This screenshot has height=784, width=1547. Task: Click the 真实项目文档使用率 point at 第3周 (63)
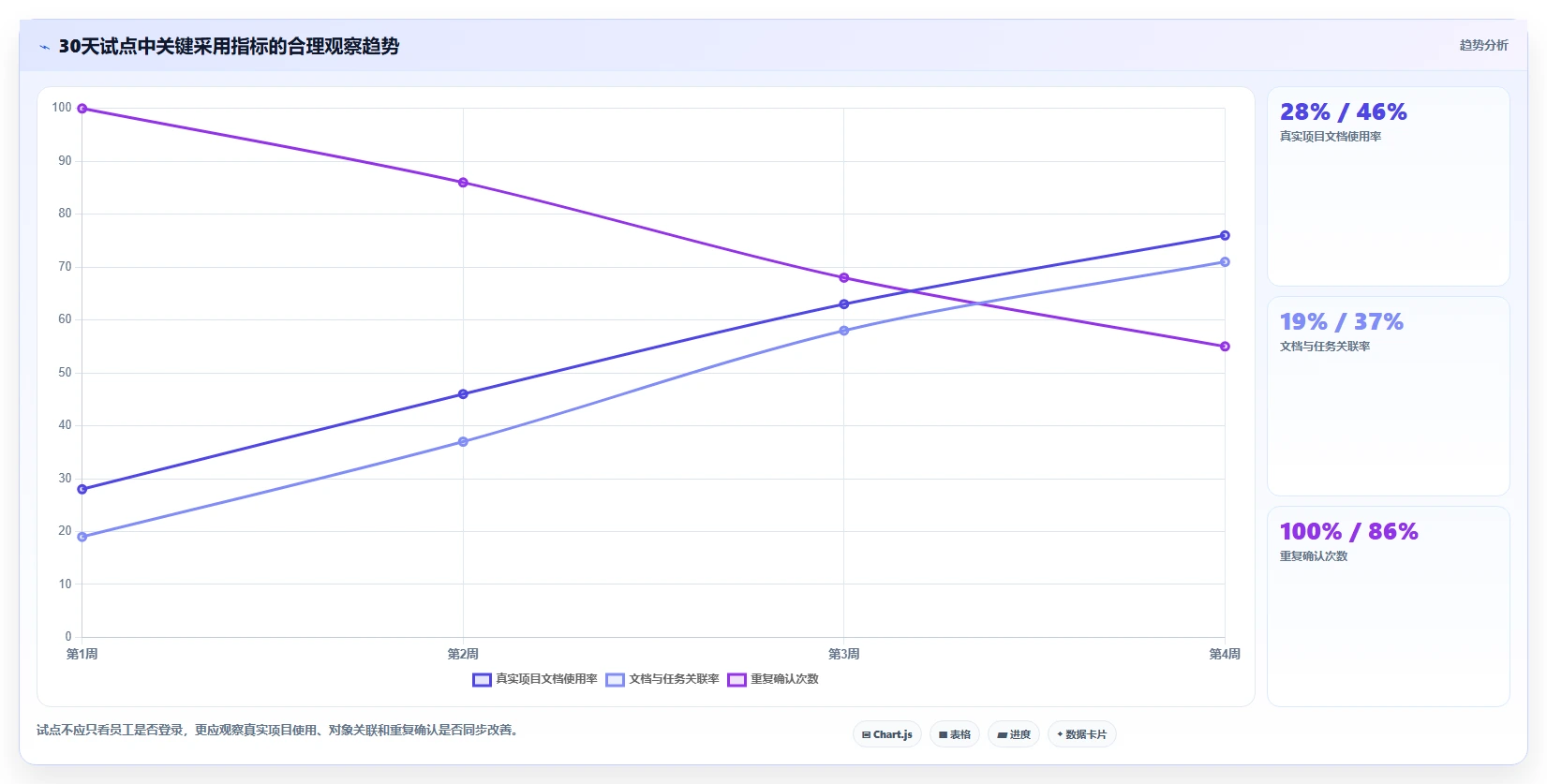coord(844,304)
